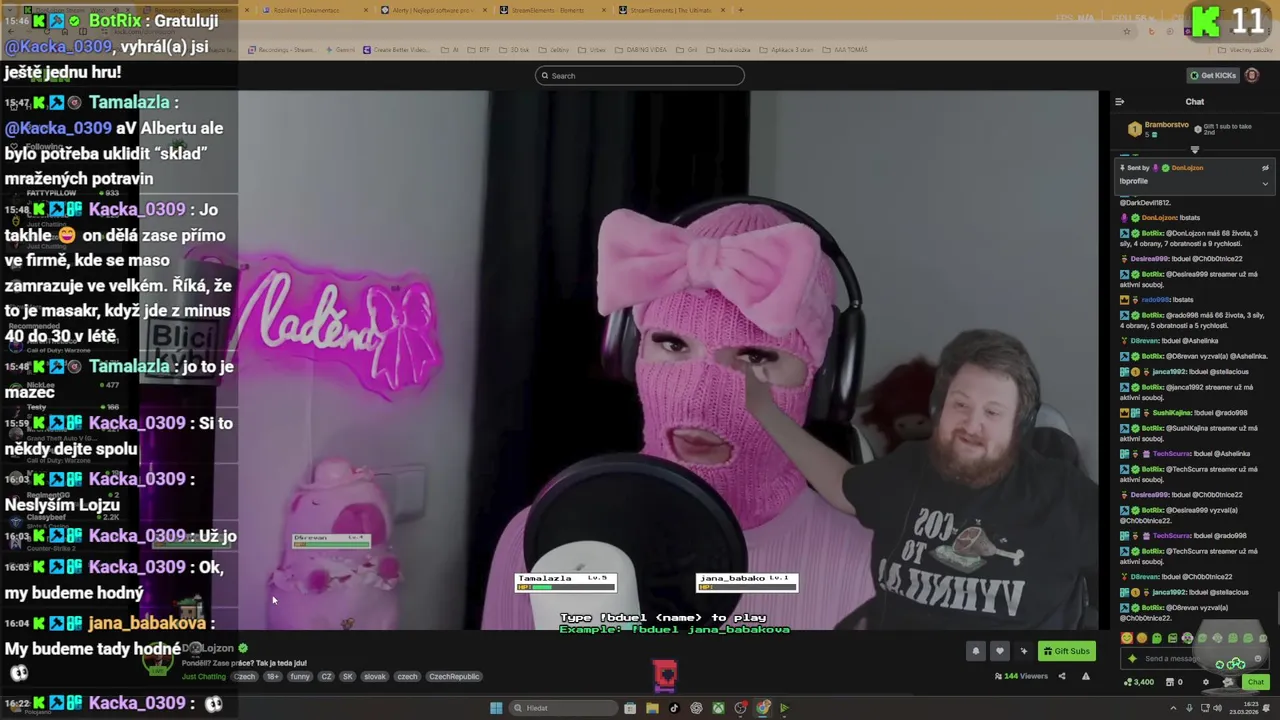Screen dimensions: 1280x720
Task: Report stream with warning triangle icon
Action: pyautogui.click(x=1085, y=676)
